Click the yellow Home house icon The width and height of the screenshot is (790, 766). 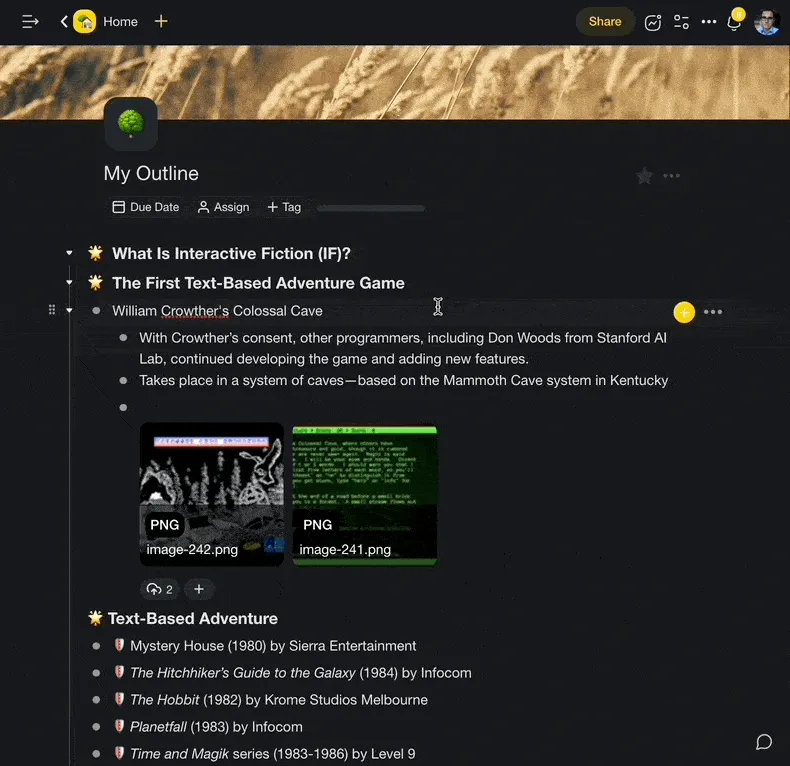(x=85, y=22)
